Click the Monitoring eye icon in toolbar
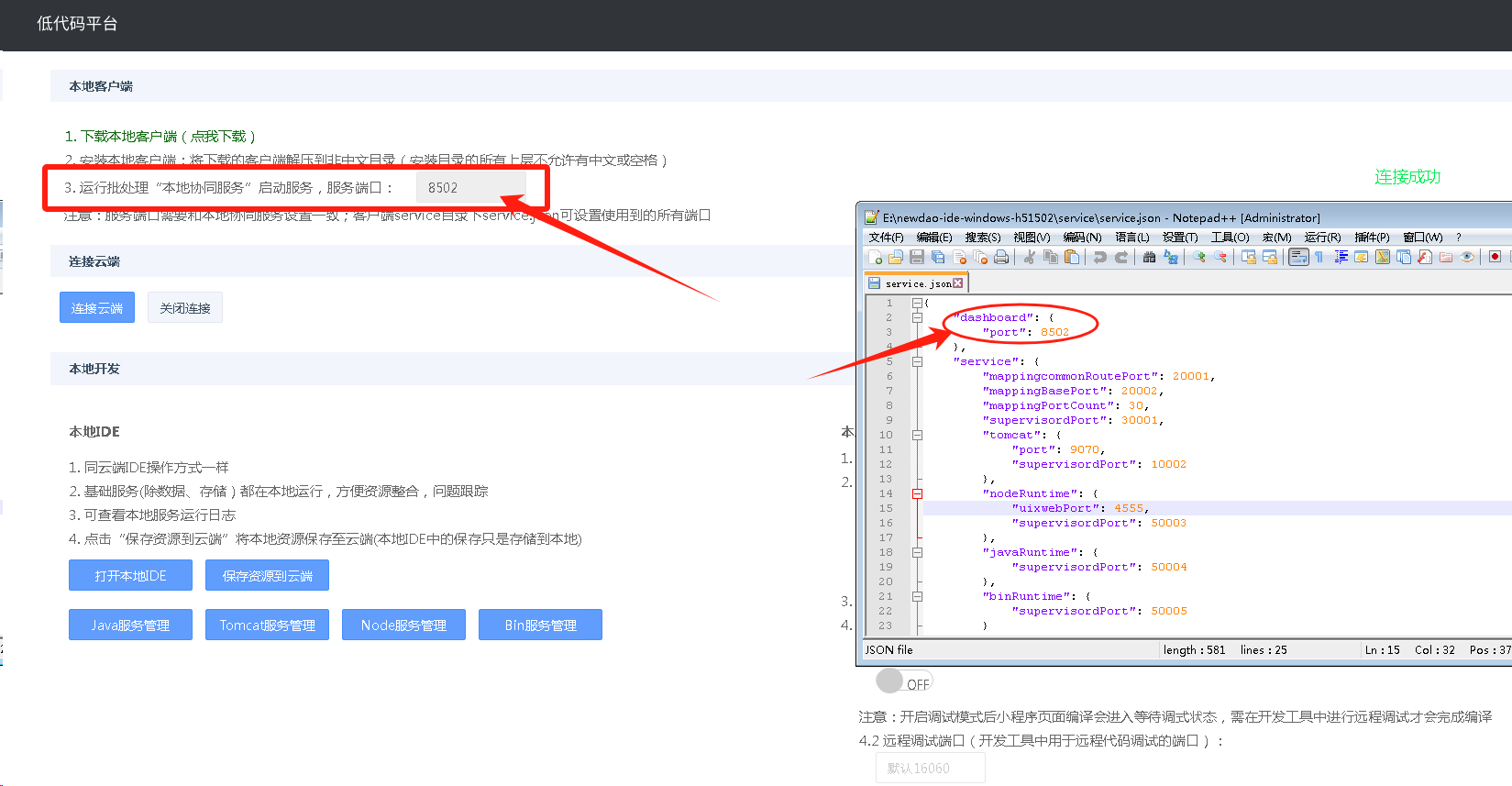Image resolution: width=1512 pixels, height=786 pixels. [x=1467, y=257]
